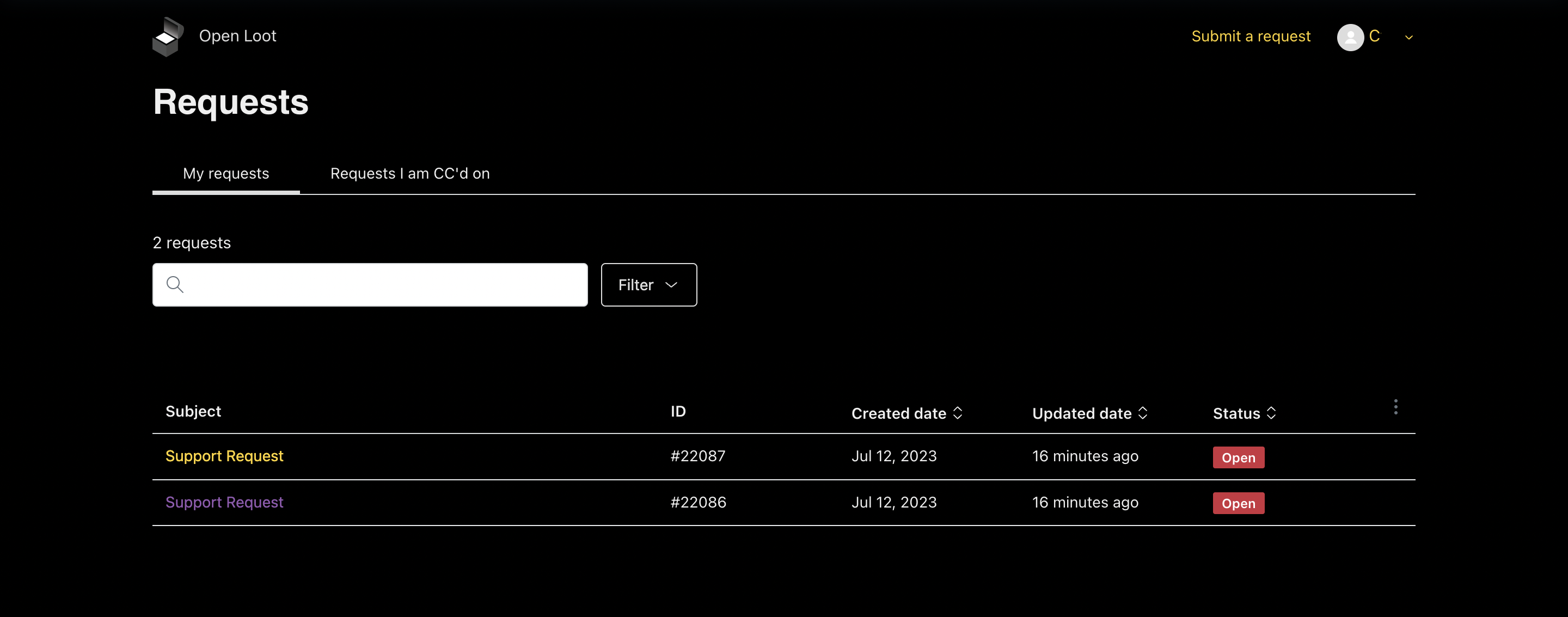
Task: Expand the user profile chevron
Action: (1408, 38)
